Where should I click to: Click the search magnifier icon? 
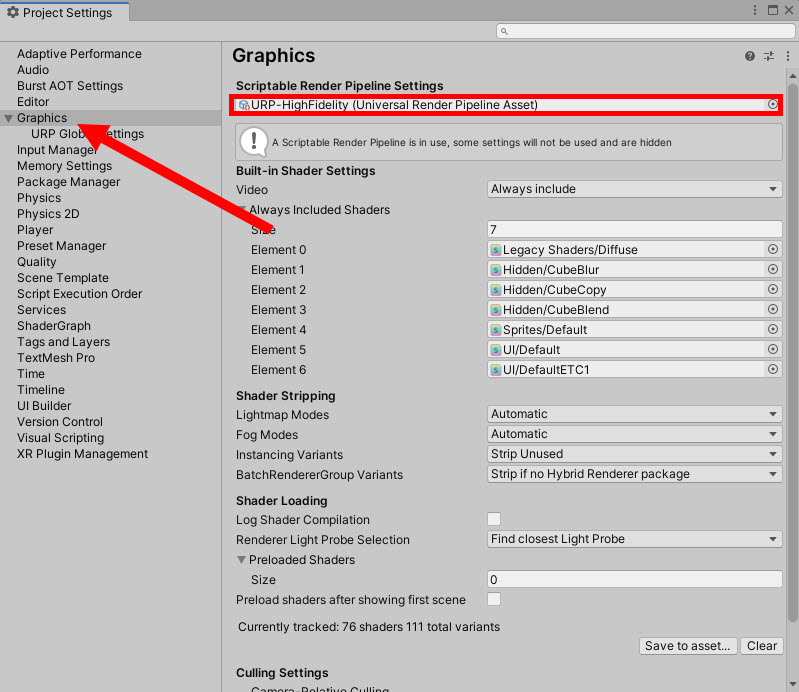[x=504, y=31]
